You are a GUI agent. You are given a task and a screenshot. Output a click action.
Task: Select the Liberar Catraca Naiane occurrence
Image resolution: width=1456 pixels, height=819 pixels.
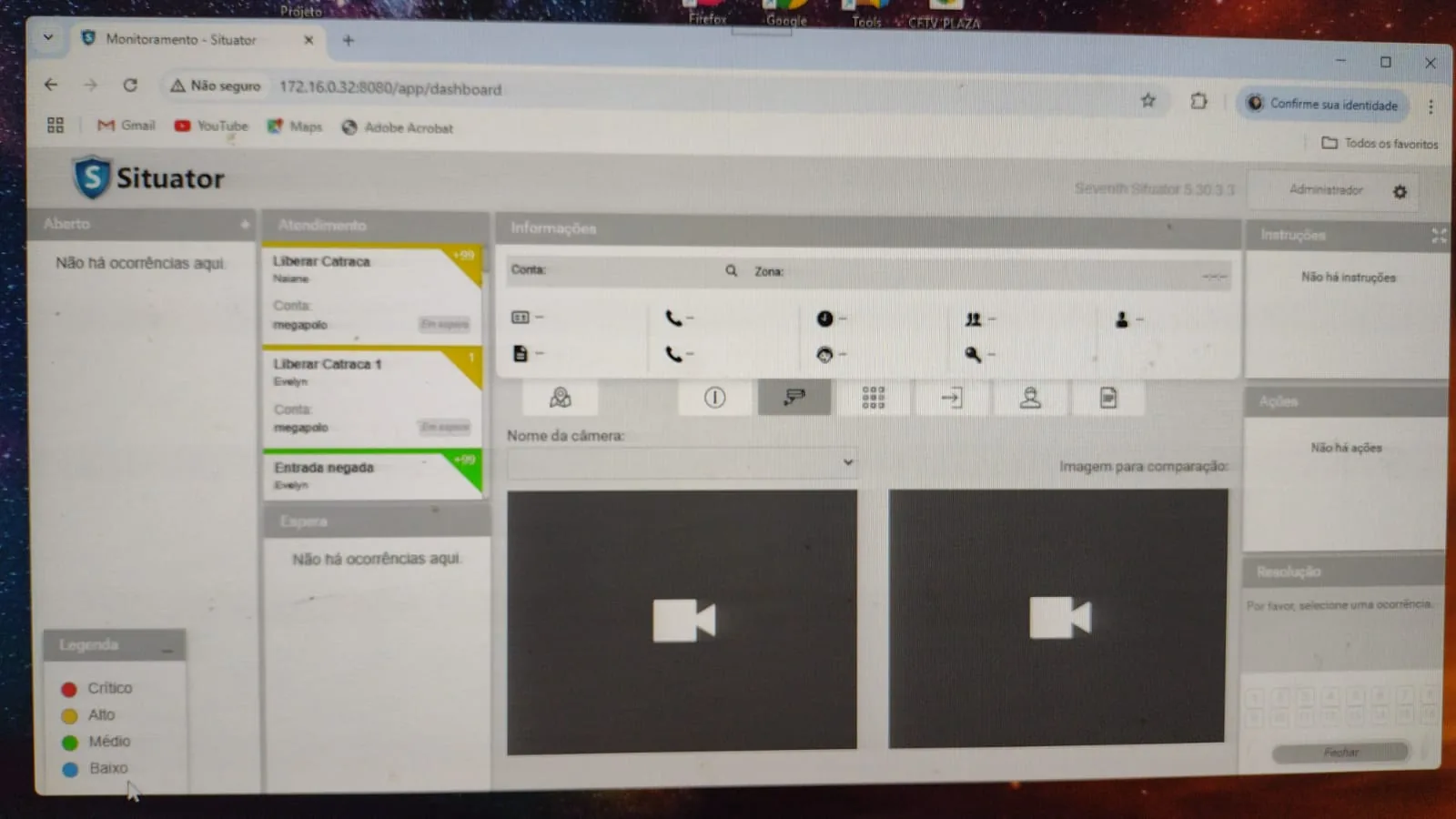(x=372, y=294)
